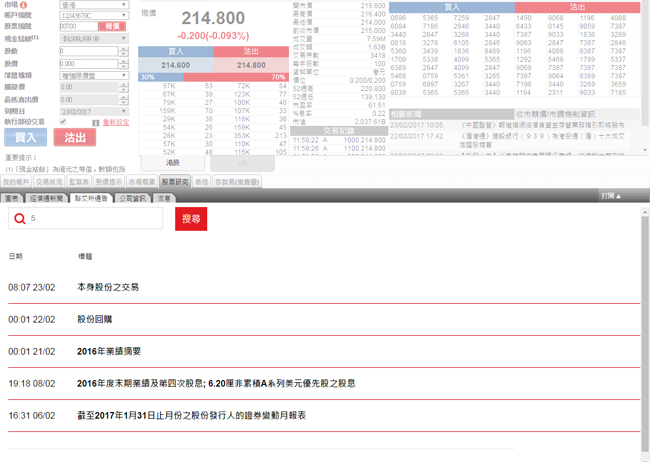The image size is (650, 462).
Task: Open the 市場 dropdown showing 香港
Action: coord(94,5)
